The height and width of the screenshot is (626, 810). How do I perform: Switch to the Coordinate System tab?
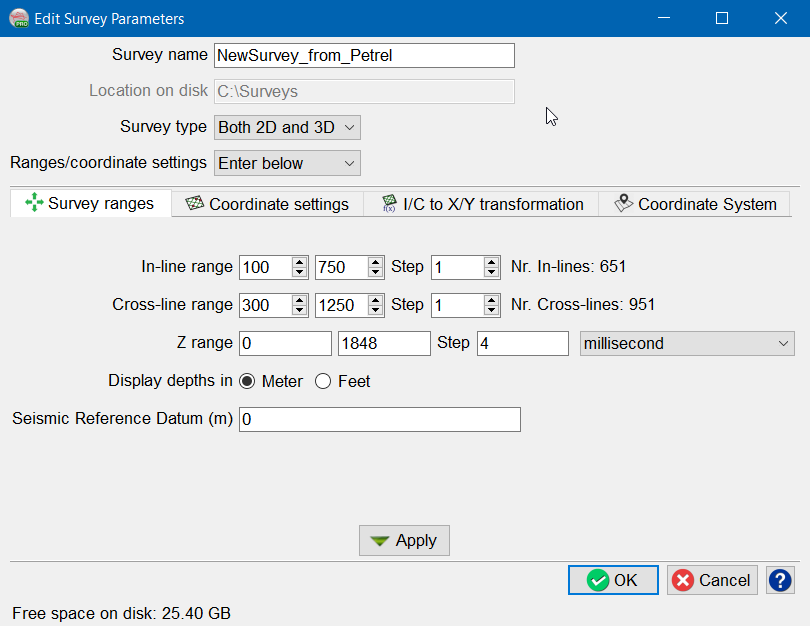click(x=695, y=204)
